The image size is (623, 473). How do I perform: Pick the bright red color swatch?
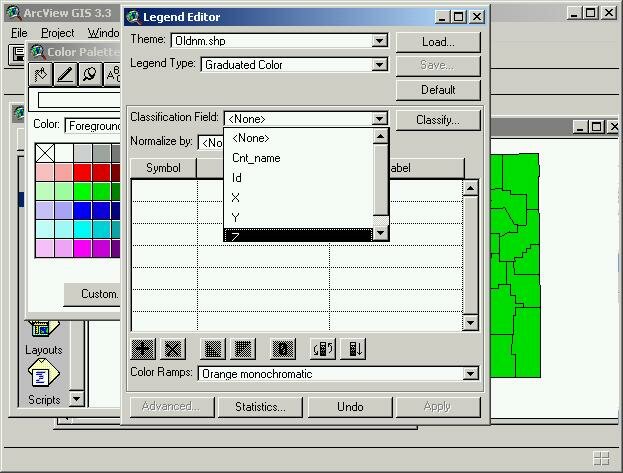(83, 172)
